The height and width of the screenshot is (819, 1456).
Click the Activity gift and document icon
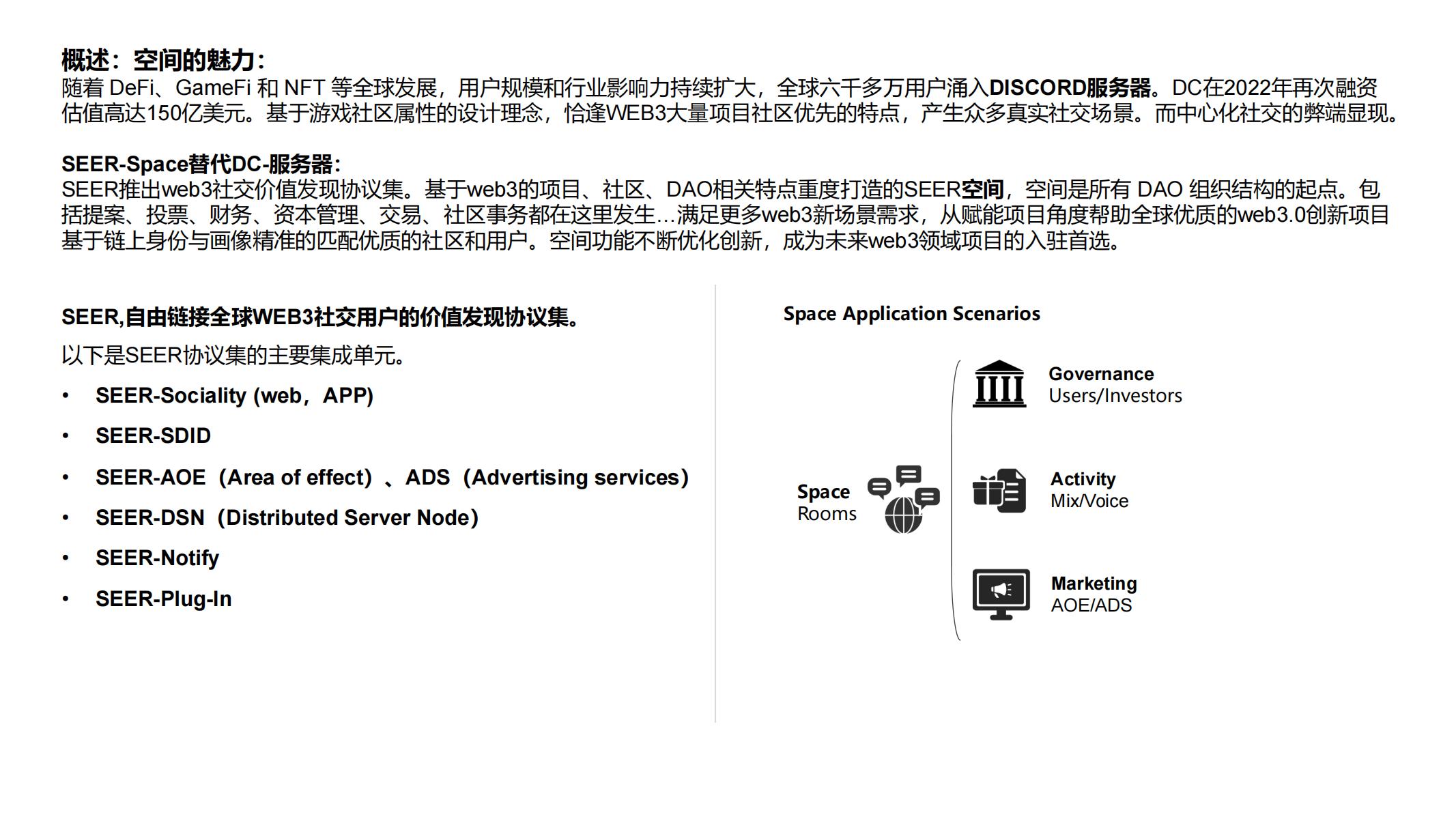pos(999,490)
